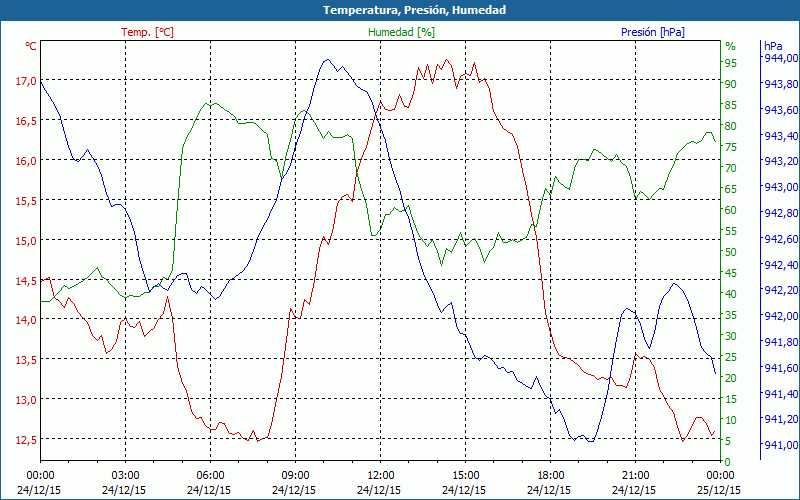Viewport: 800px width, 500px height.
Task: Click the '06:00' time axis label
Action: tap(210, 475)
